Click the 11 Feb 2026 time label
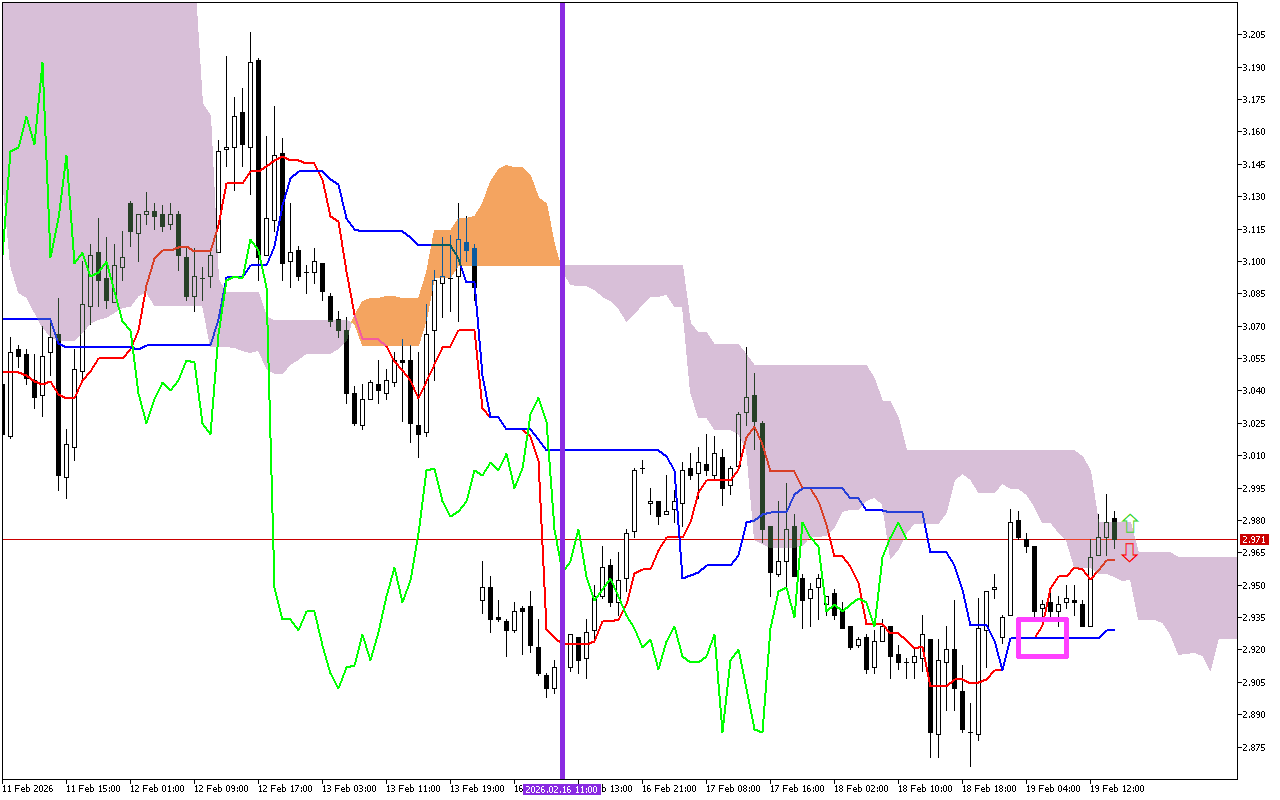 [x=29, y=789]
